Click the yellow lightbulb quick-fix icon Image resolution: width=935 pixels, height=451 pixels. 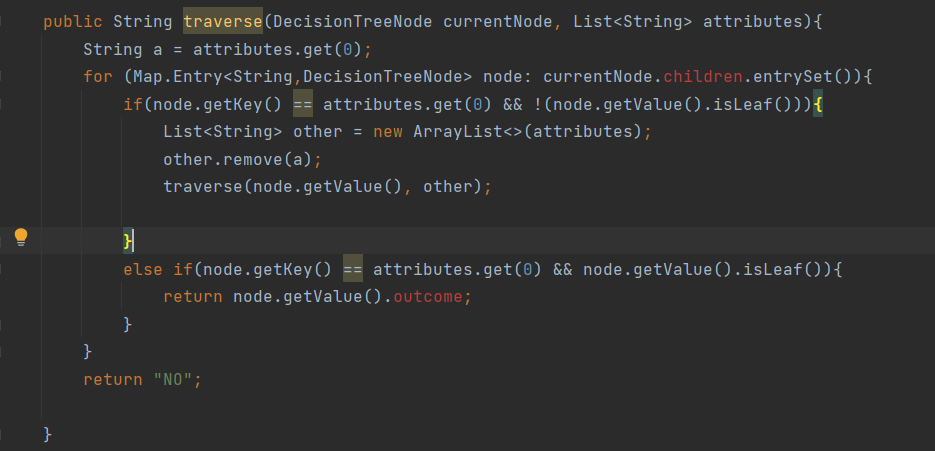21,237
